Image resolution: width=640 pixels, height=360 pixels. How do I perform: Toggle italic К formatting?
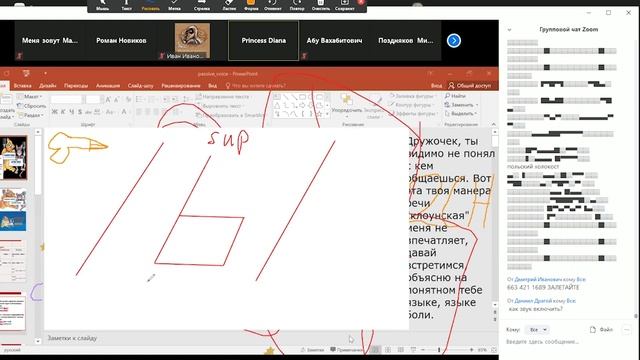[63, 111]
